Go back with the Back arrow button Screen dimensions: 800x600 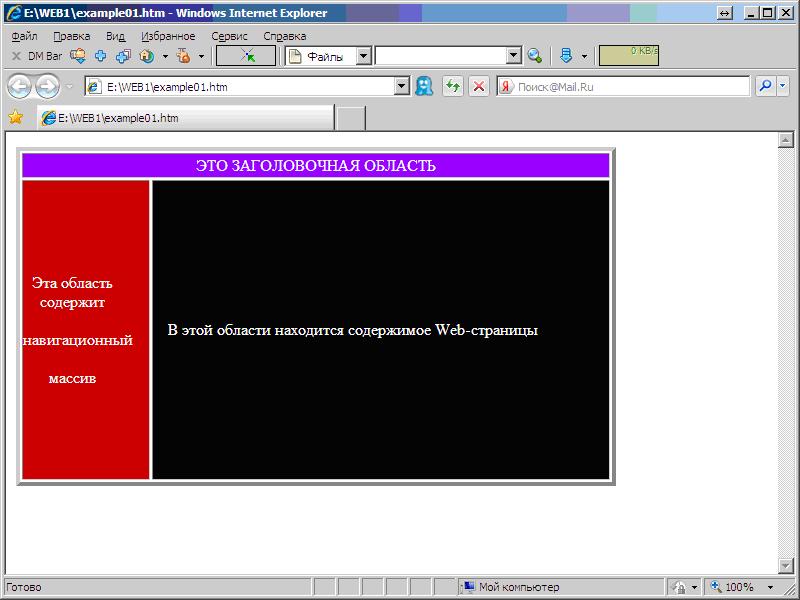[19, 86]
